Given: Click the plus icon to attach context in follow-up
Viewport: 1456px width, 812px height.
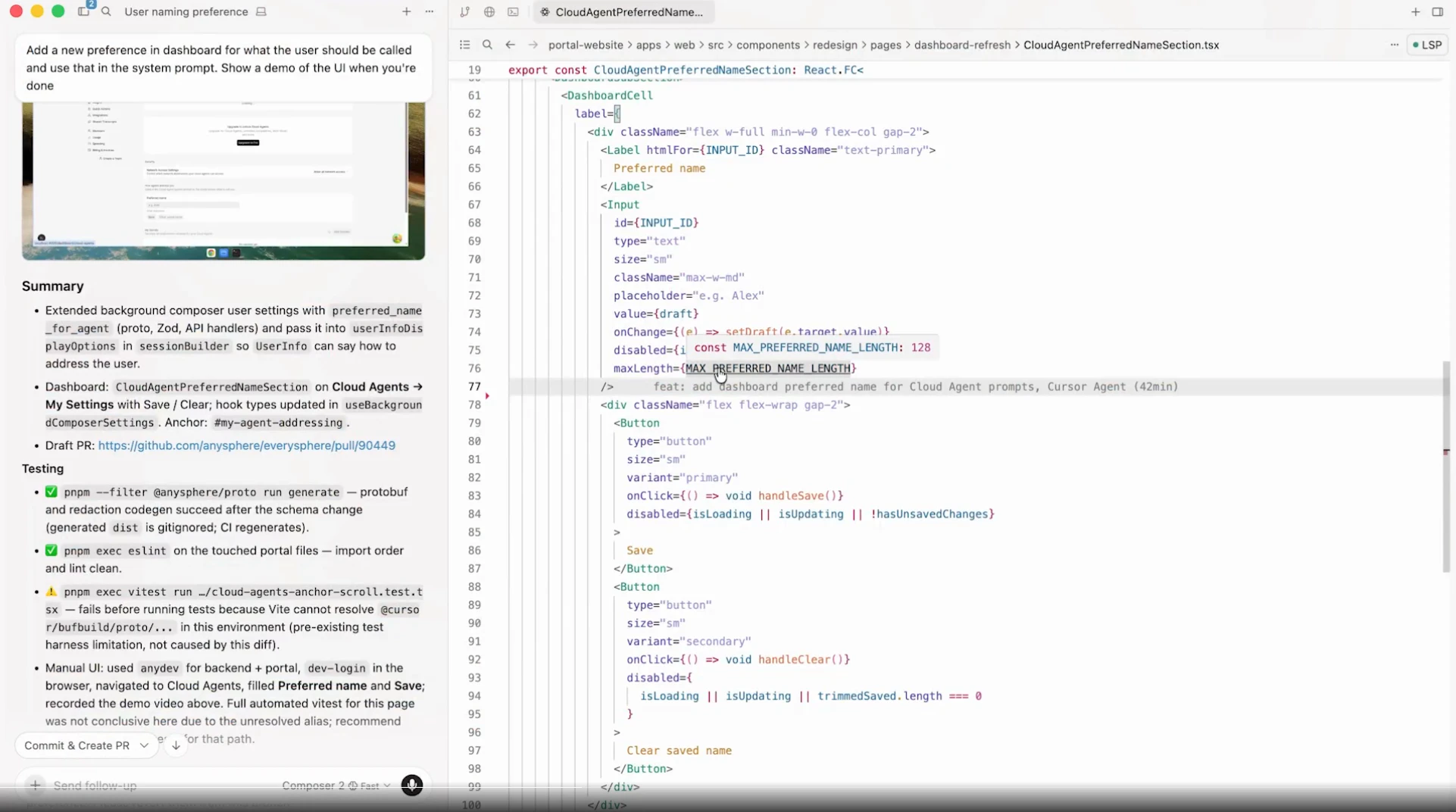Looking at the screenshot, I should [x=35, y=785].
